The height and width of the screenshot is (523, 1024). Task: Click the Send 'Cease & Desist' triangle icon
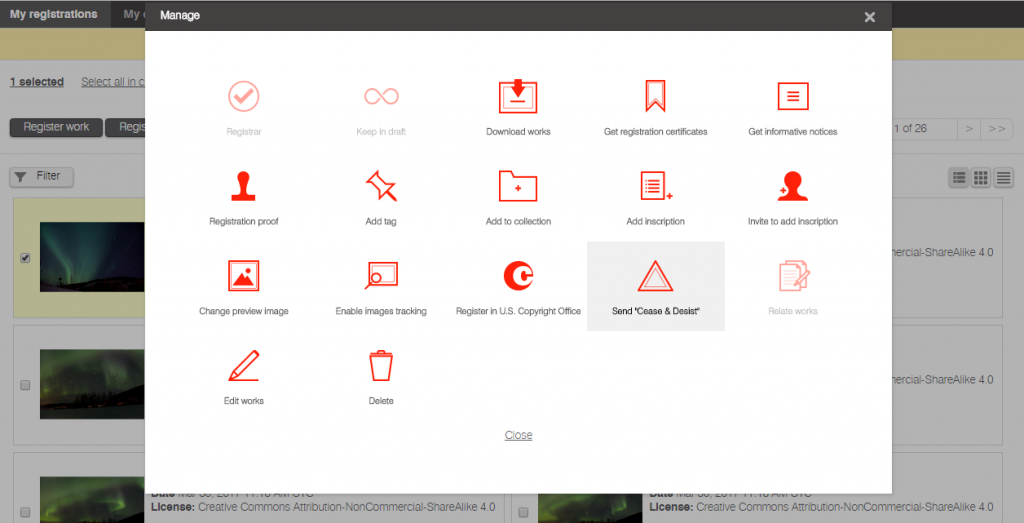(x=655, y=277)
